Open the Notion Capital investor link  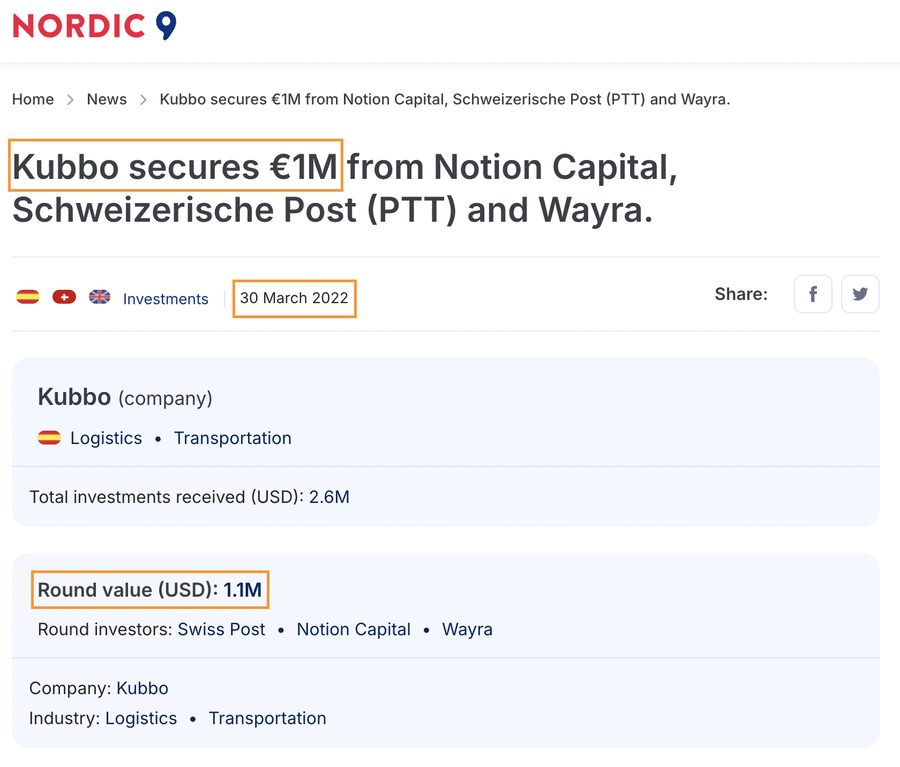[353, 629]
